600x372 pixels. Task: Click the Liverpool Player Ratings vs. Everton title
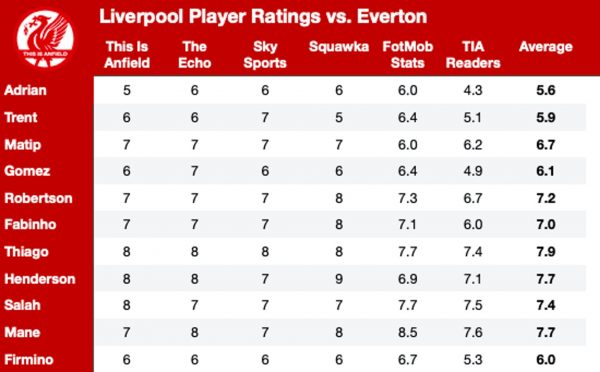[263, 17]
